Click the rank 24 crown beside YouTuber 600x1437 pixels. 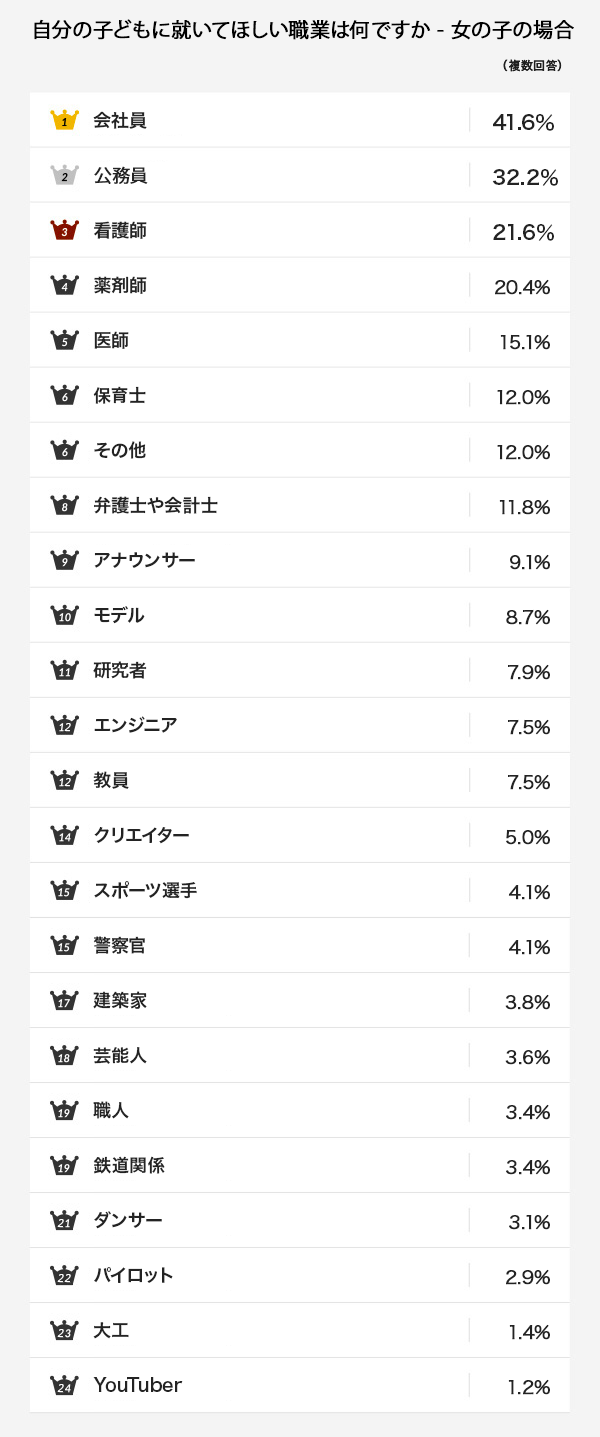tap(65, 1385)
